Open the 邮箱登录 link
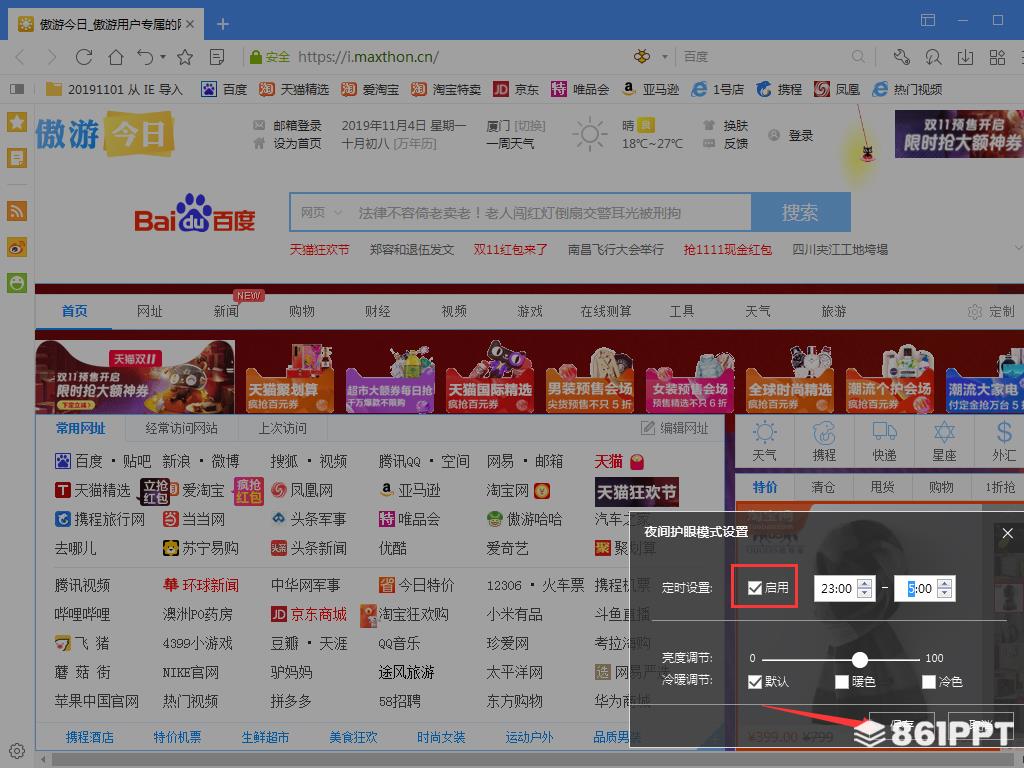1024x768 pixels. click(x=297, y=125)
